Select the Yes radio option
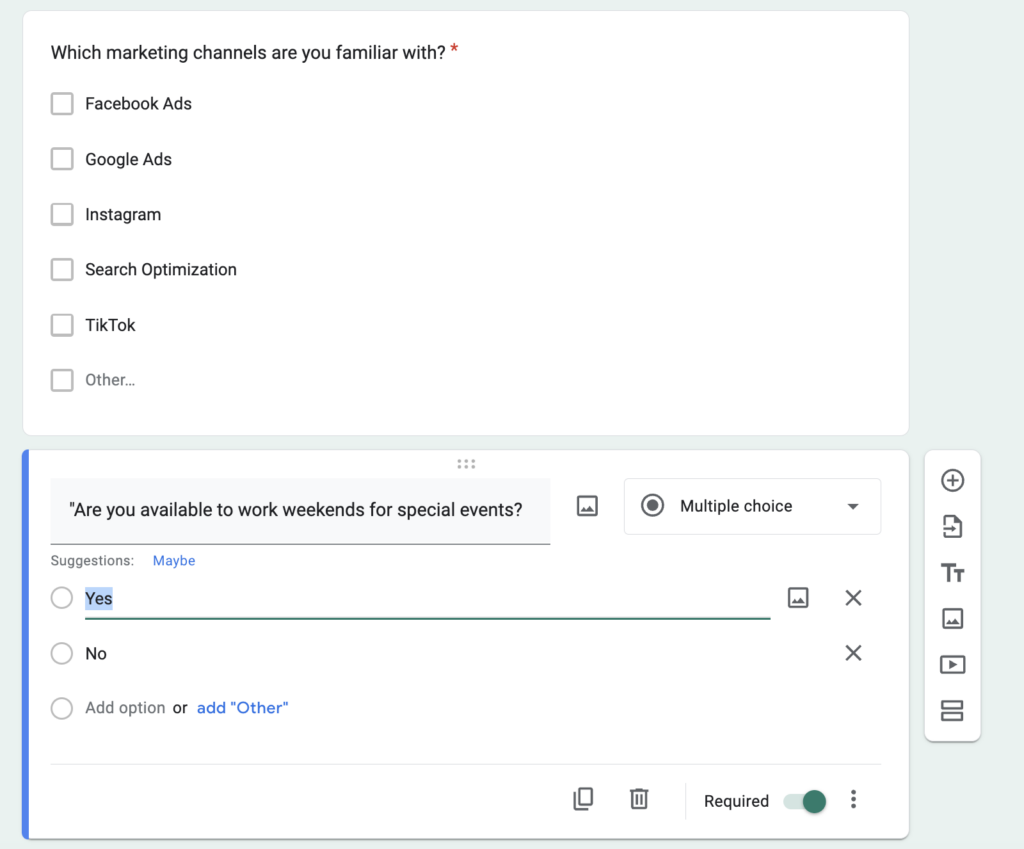 click(61, 597)
